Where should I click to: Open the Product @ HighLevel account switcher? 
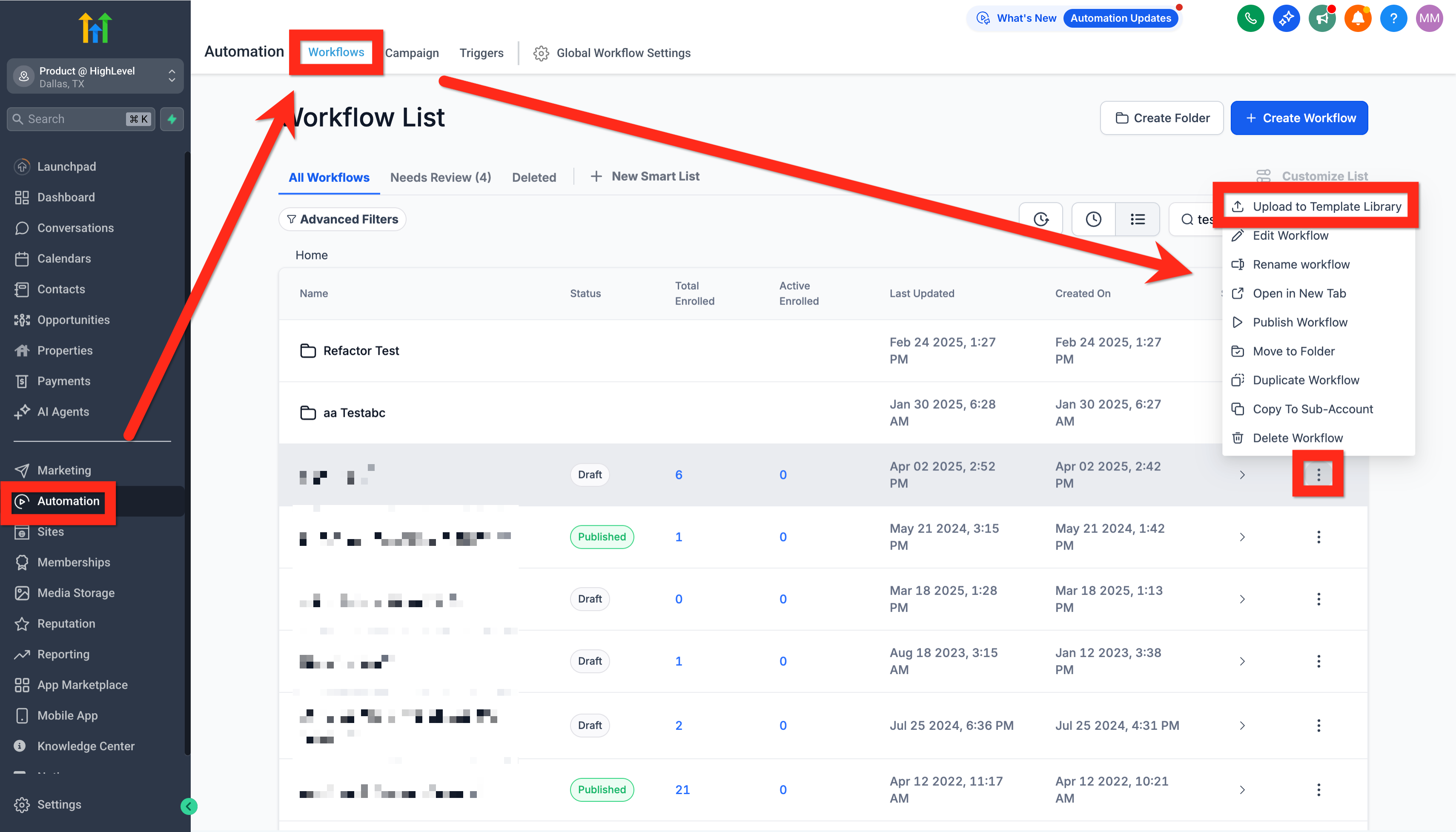[x=95, y=77]
